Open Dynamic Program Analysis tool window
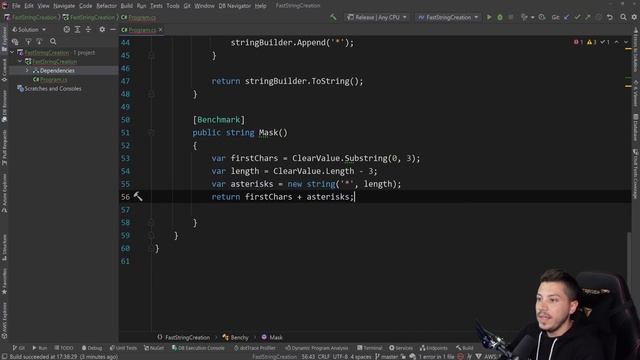The height and width of the screenshot is (360, 640). 316,348
